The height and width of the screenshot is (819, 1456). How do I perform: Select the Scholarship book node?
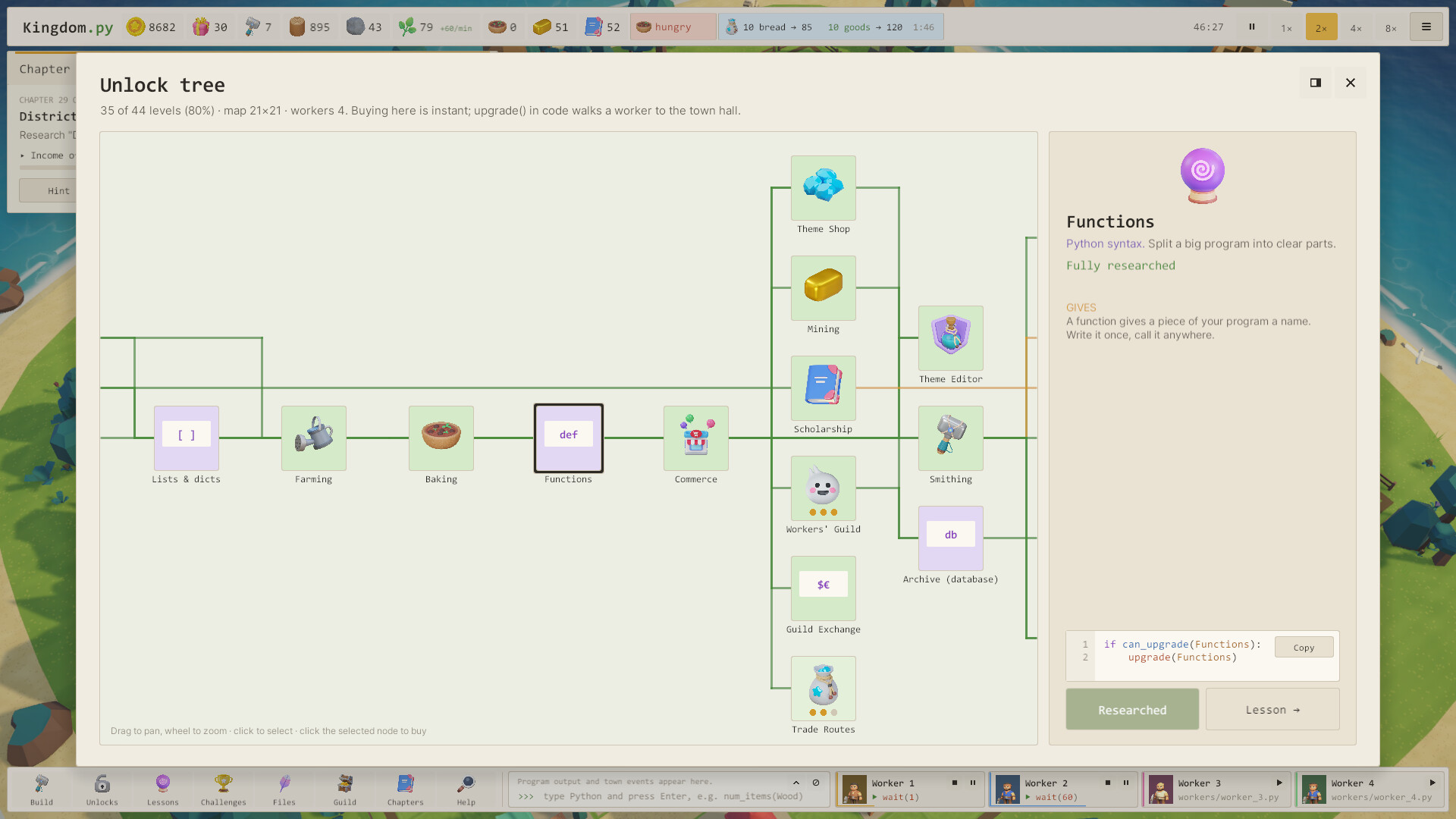823,388
